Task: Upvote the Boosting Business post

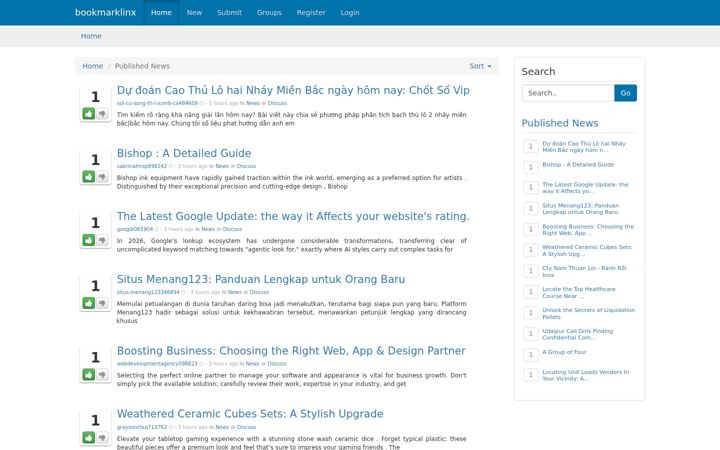Action: (89, 374)
